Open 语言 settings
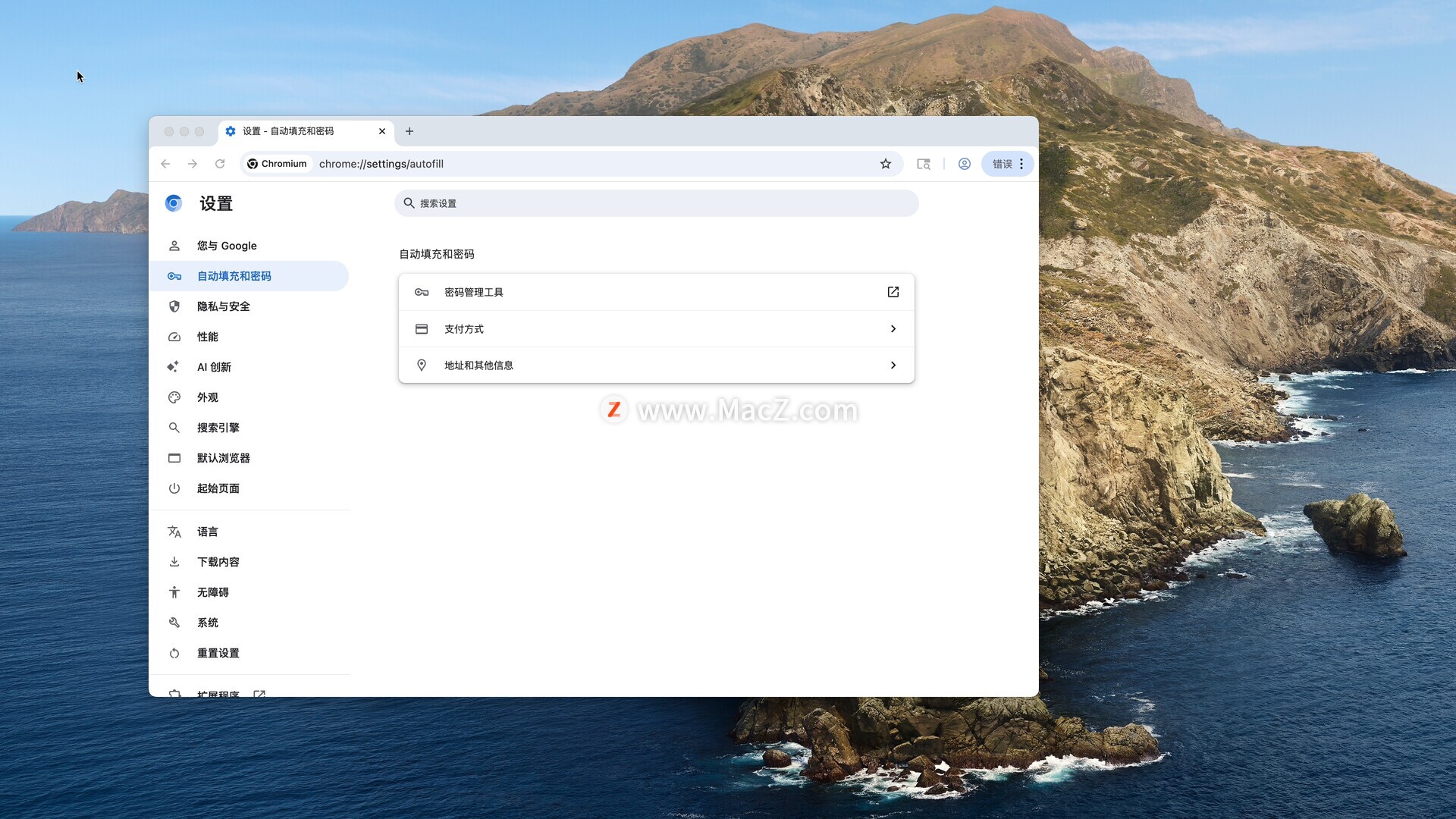The height and width of the screenshot is (819, 1456). point(249,532)
